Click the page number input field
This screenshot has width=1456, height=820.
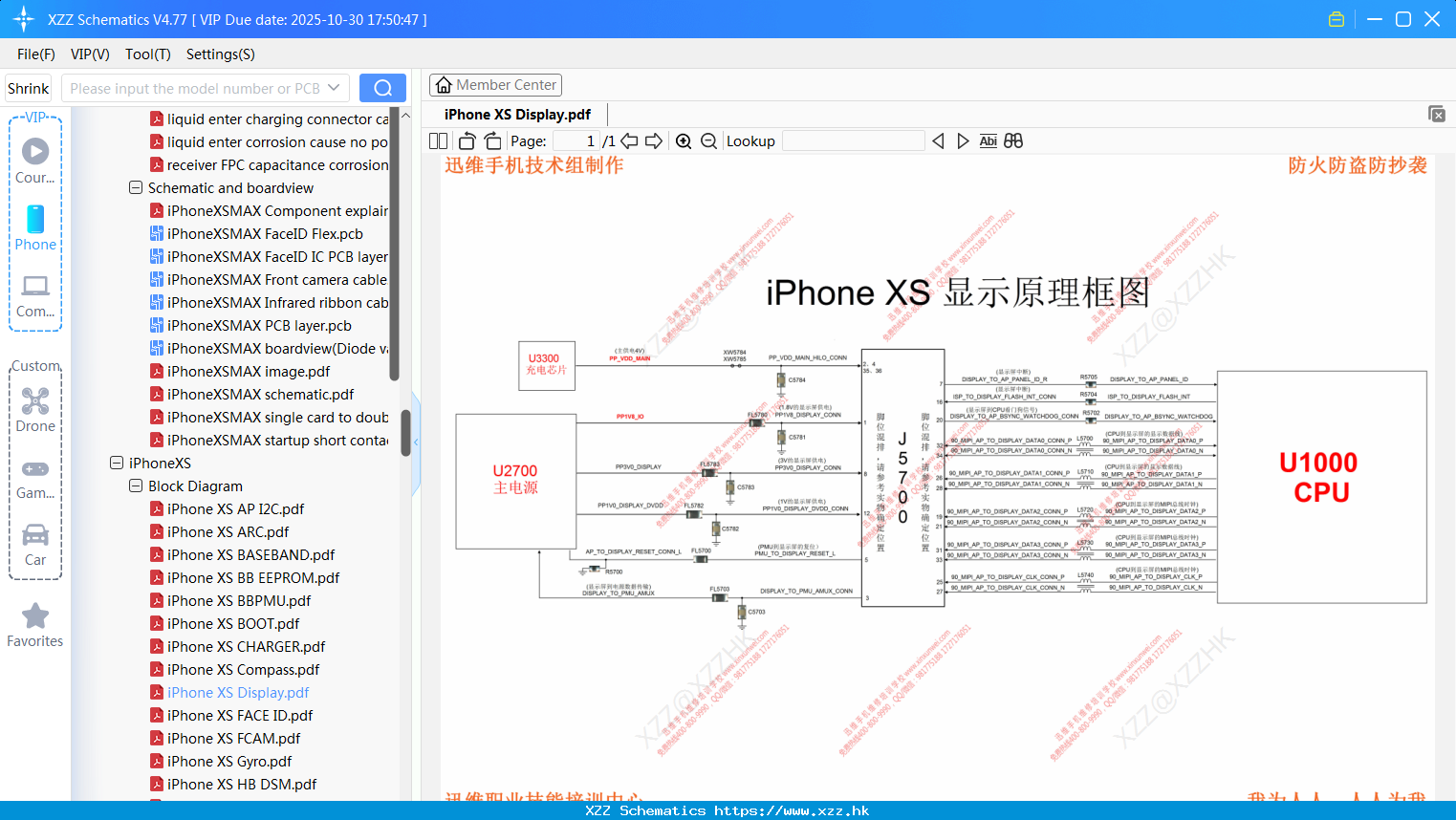[576, 141]
